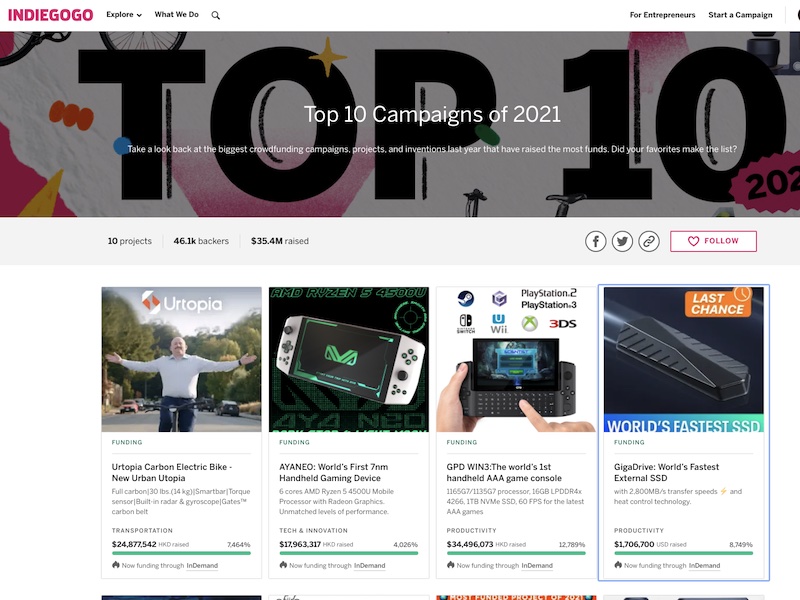Click the TRANSPORTATION category label

[142, 531]
